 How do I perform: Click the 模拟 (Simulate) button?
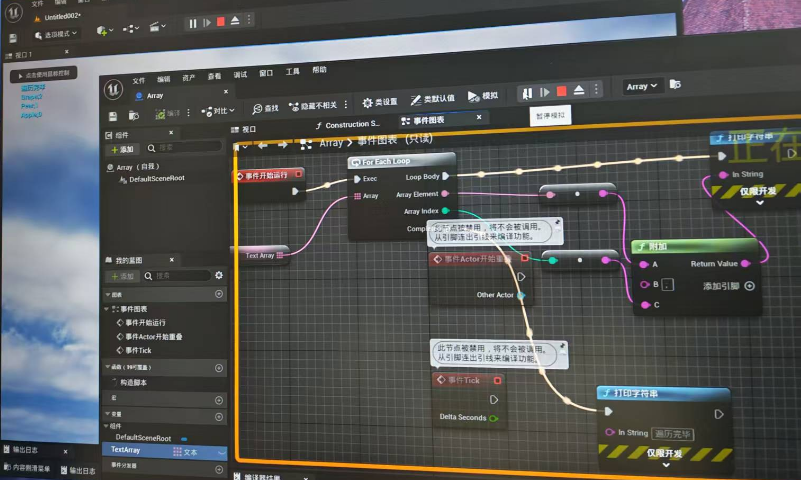click(483, 96)
